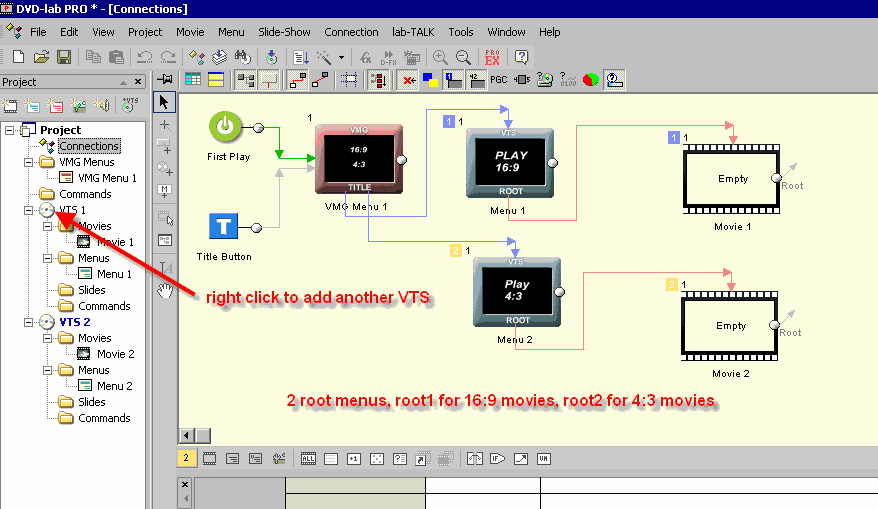This screenshot has width=878, height=509.
Task: Select the hand pan tool
Action: (165, 291)
